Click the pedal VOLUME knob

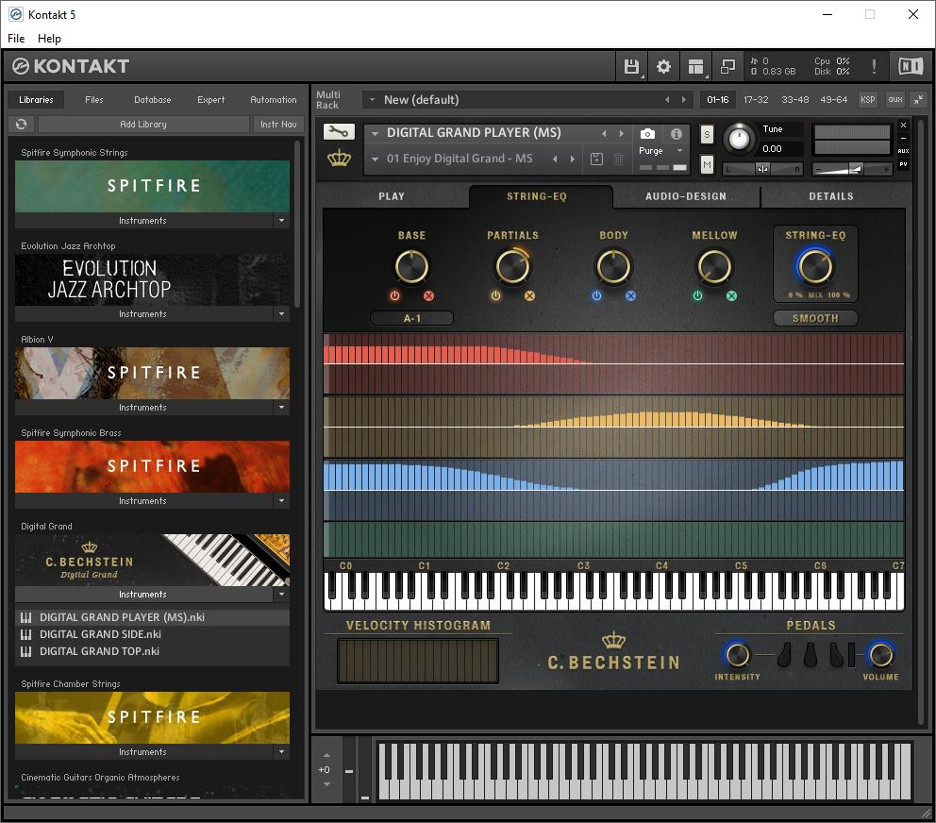pyautogui.click(x=880, y=655)
